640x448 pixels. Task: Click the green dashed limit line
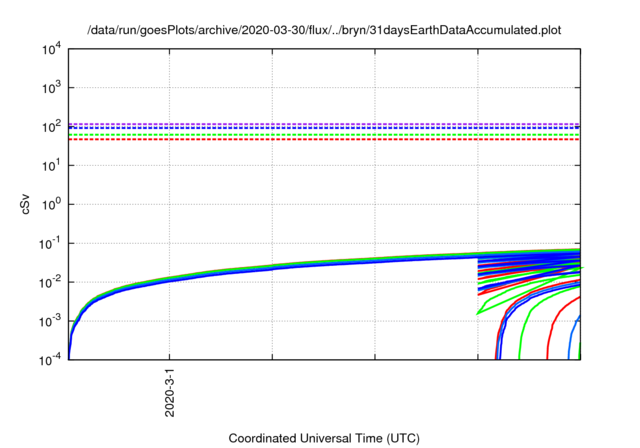pyautogui.click(x=324, y=135)
